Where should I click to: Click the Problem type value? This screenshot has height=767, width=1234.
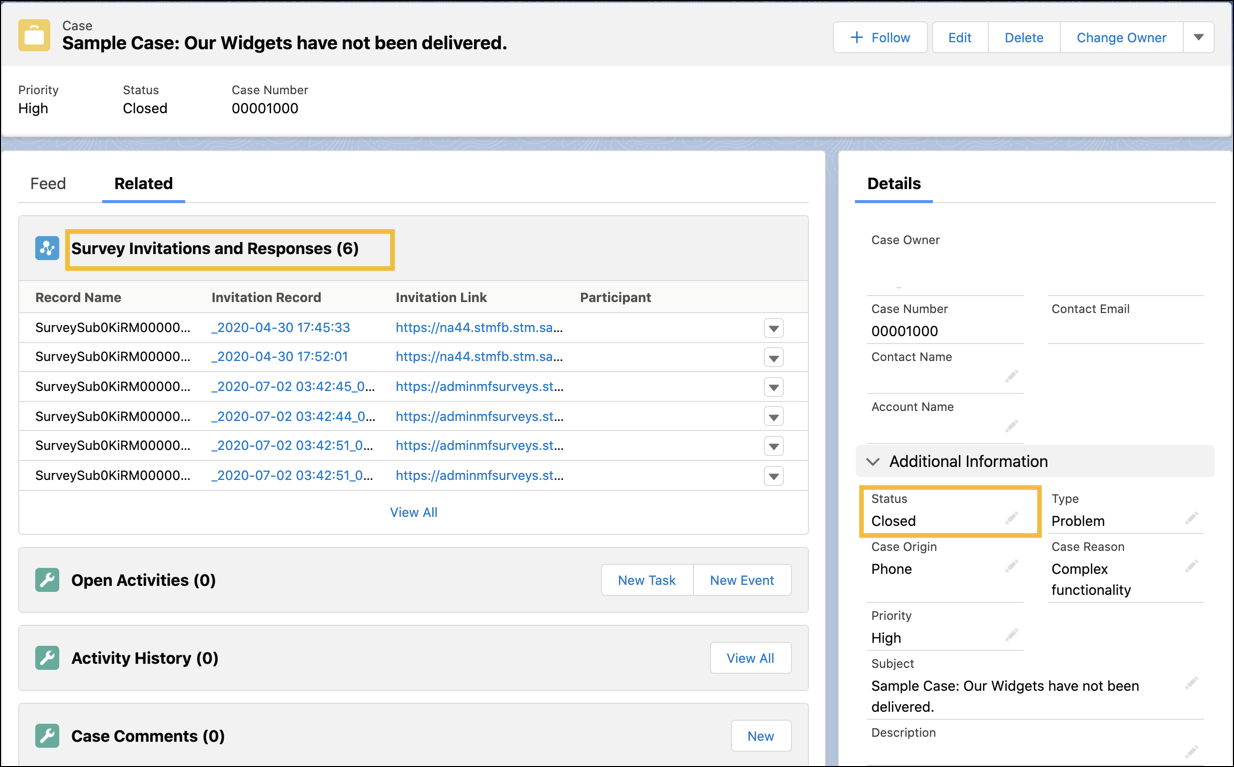coord(1078,521)
